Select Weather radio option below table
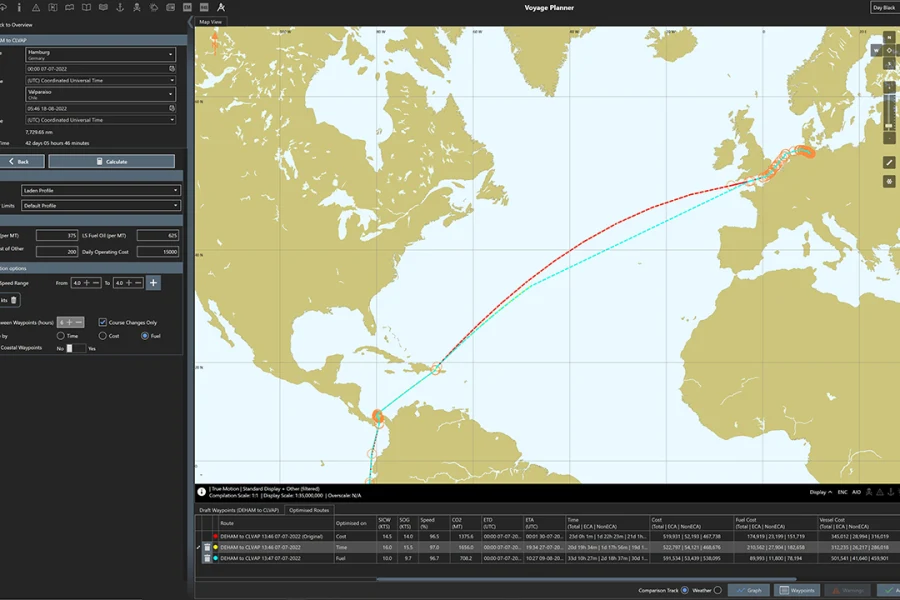The image size is (900, 600). [x=718, y=590]
